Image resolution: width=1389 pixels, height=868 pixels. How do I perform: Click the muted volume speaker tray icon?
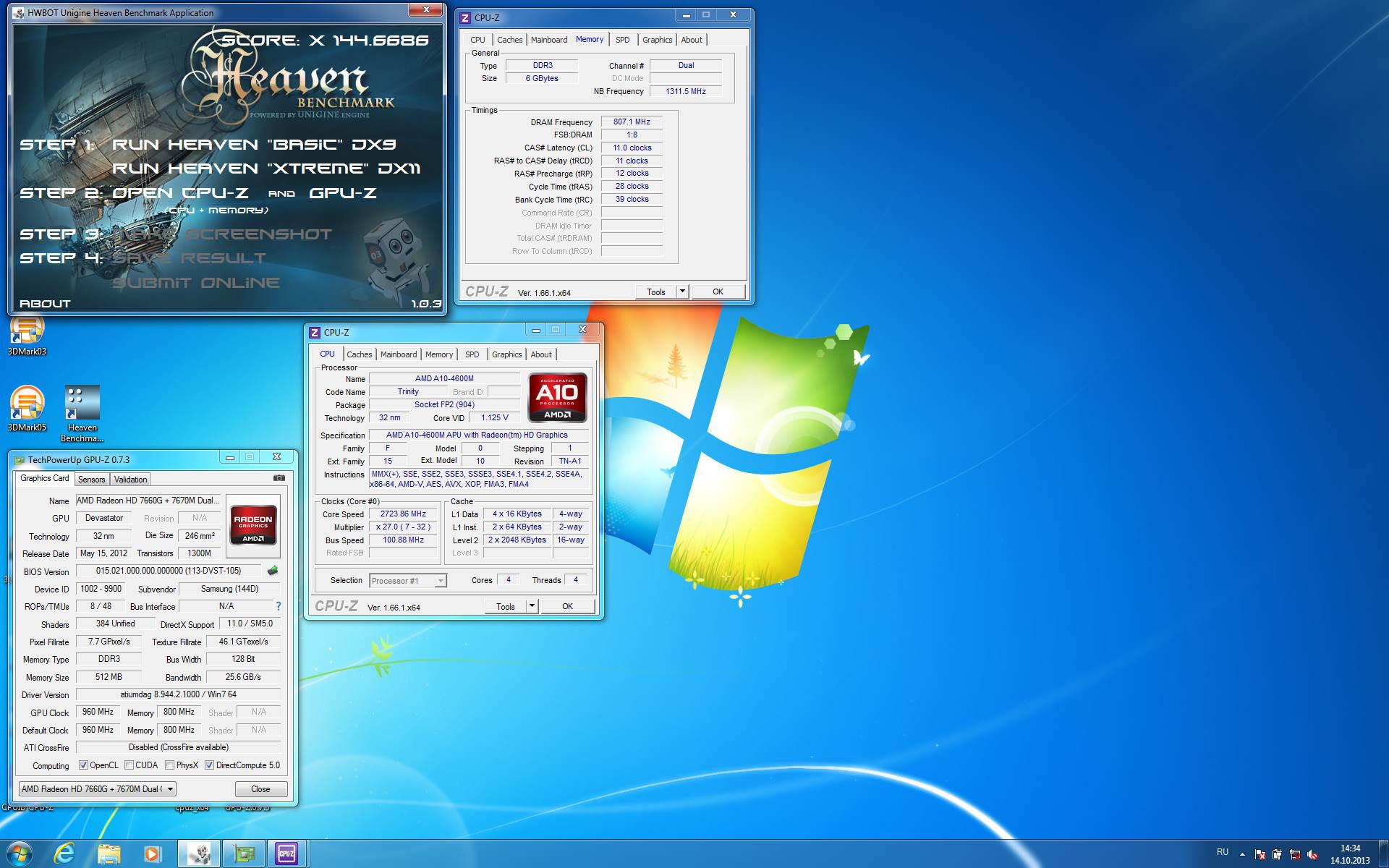[x=1312, y=854]
